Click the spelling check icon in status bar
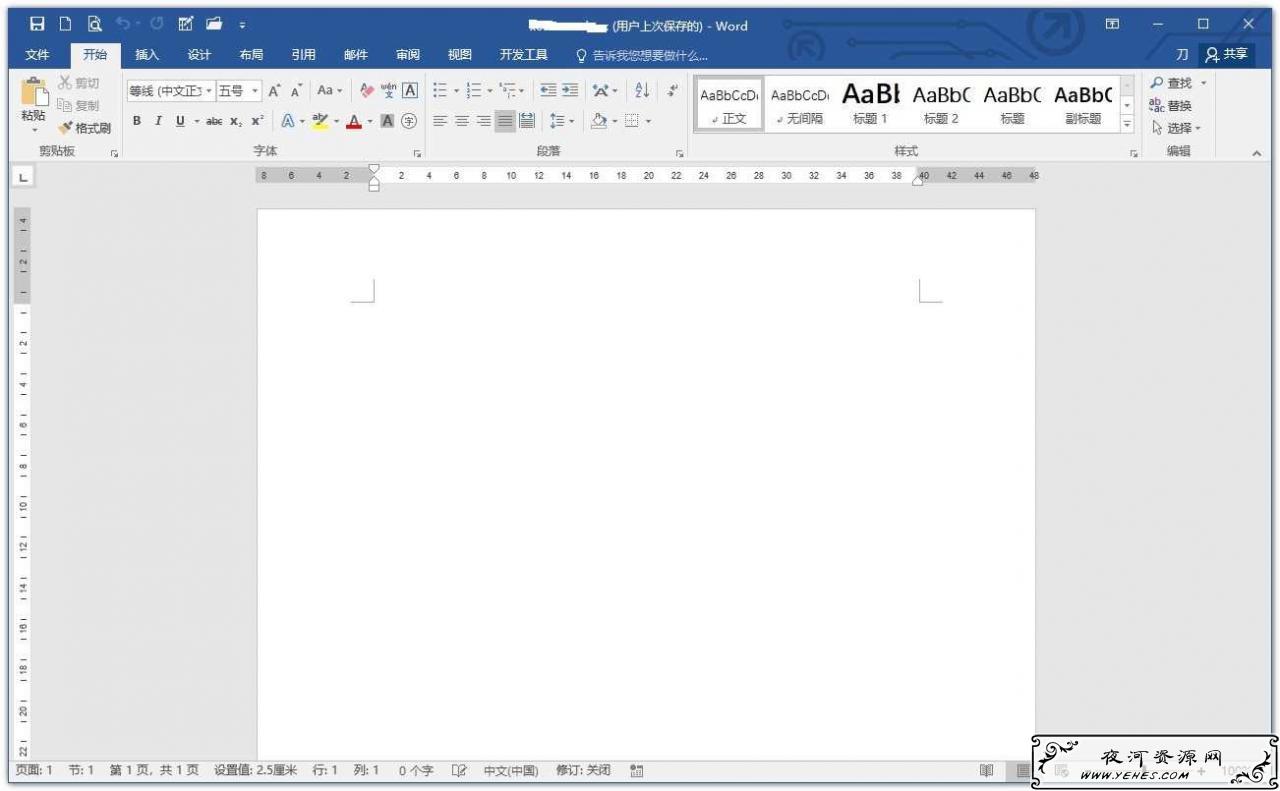 [x=459, y=771]
